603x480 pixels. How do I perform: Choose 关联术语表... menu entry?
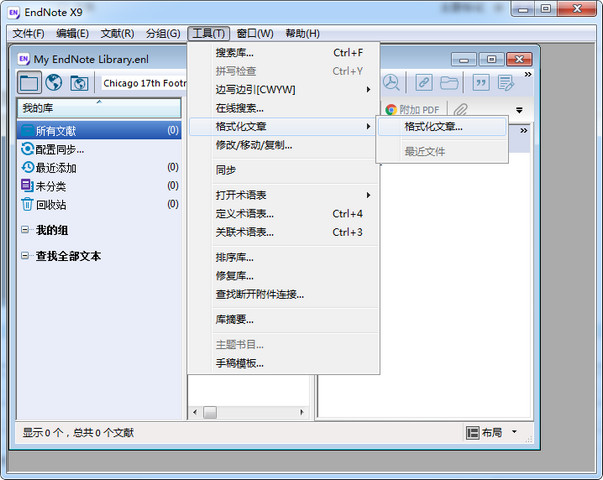(x=283, y=232)
